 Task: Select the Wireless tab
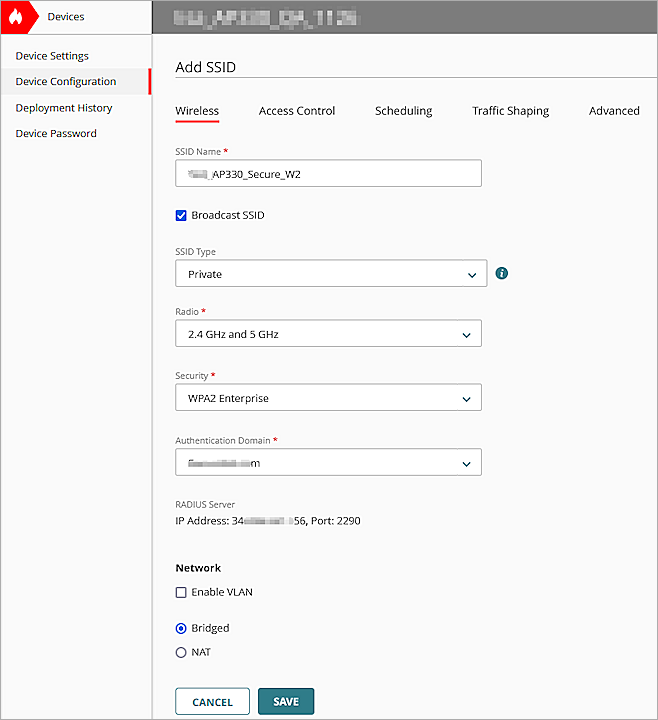(x=197, y=111)
